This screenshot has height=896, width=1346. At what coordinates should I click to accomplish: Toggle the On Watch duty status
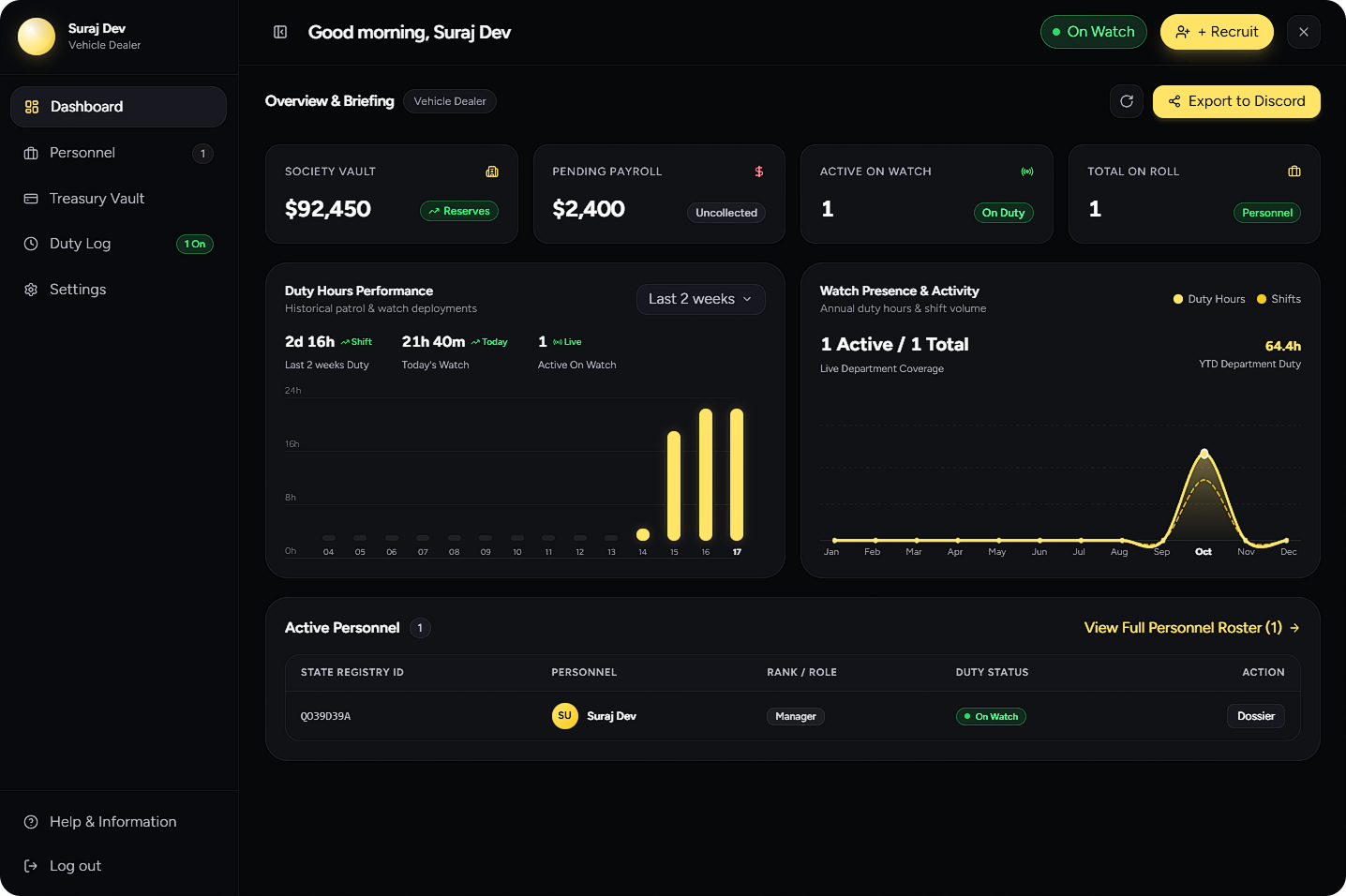(1094, 32)
